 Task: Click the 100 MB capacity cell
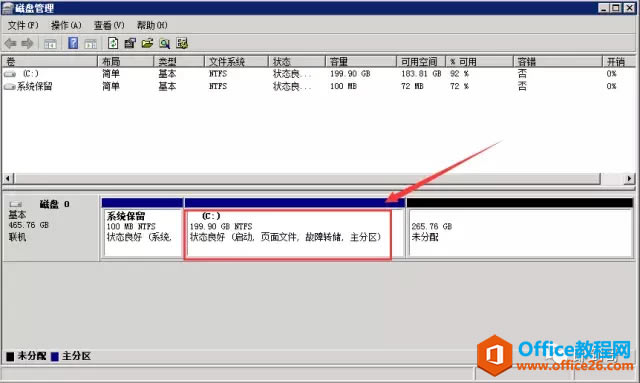343,87
